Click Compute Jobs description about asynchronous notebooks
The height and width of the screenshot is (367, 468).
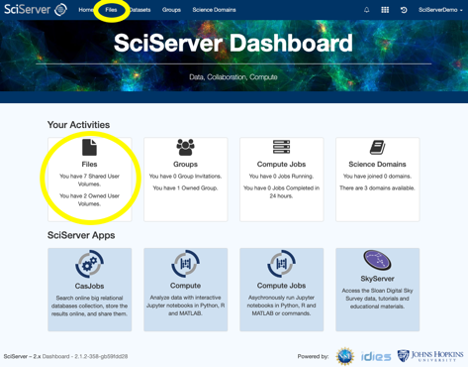point(281,305)
